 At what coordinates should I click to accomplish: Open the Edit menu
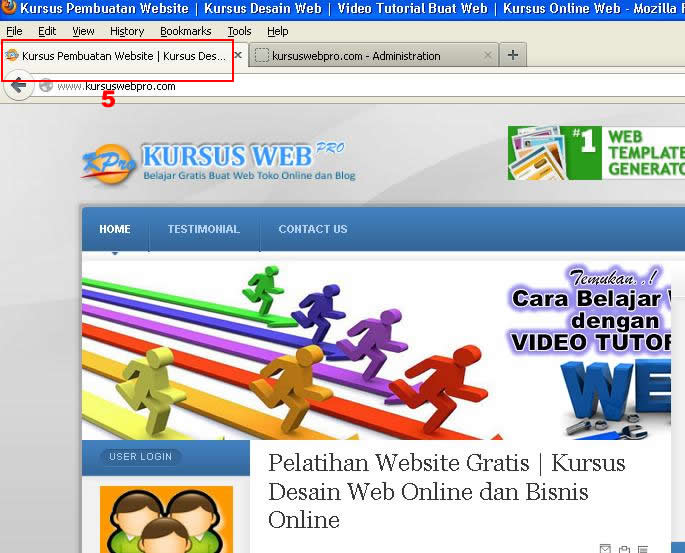47,31
